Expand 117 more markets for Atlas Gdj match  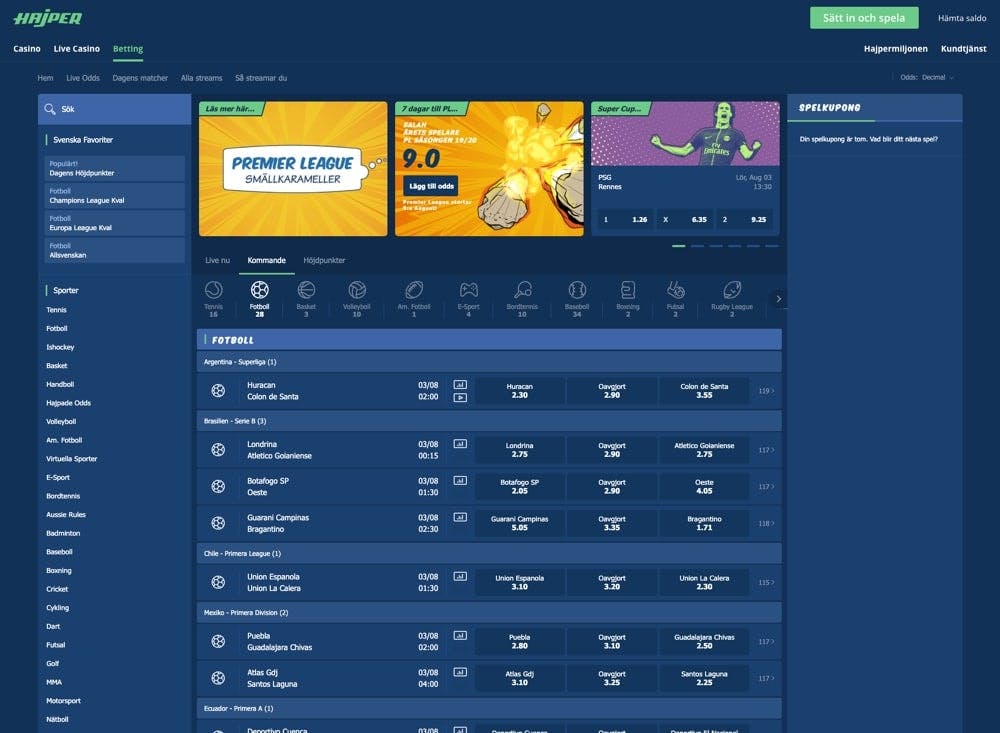766,679
